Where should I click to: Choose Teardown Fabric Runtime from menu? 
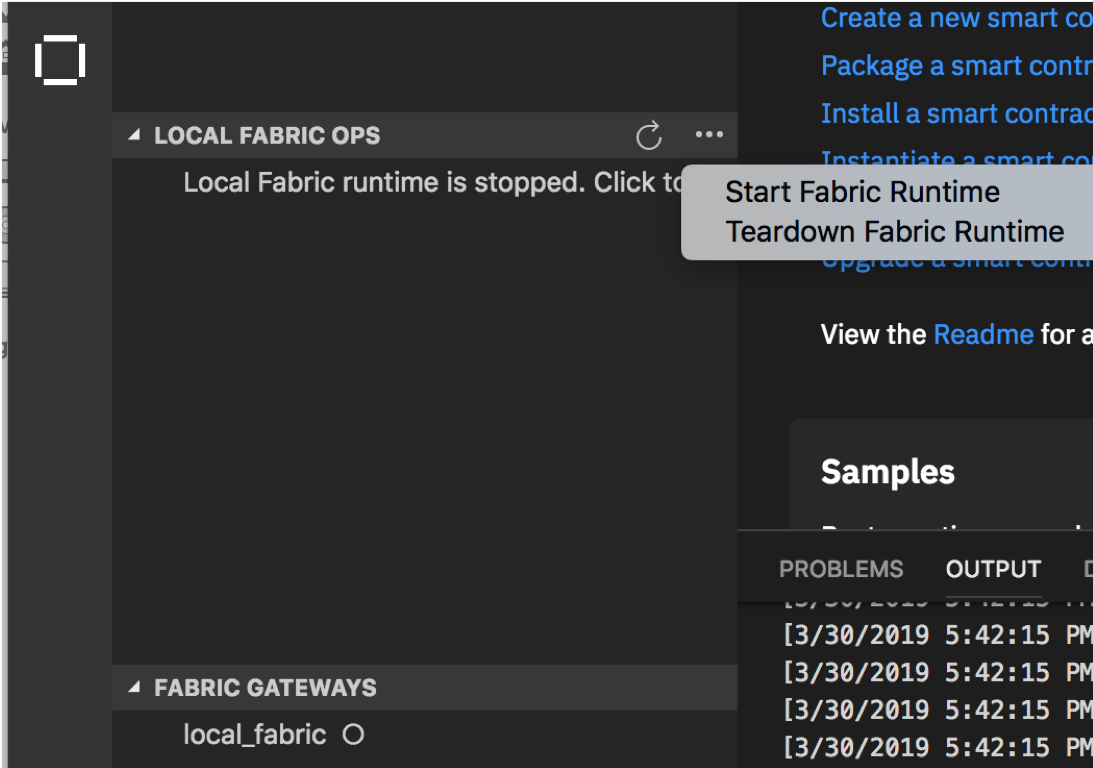(894, 231)
